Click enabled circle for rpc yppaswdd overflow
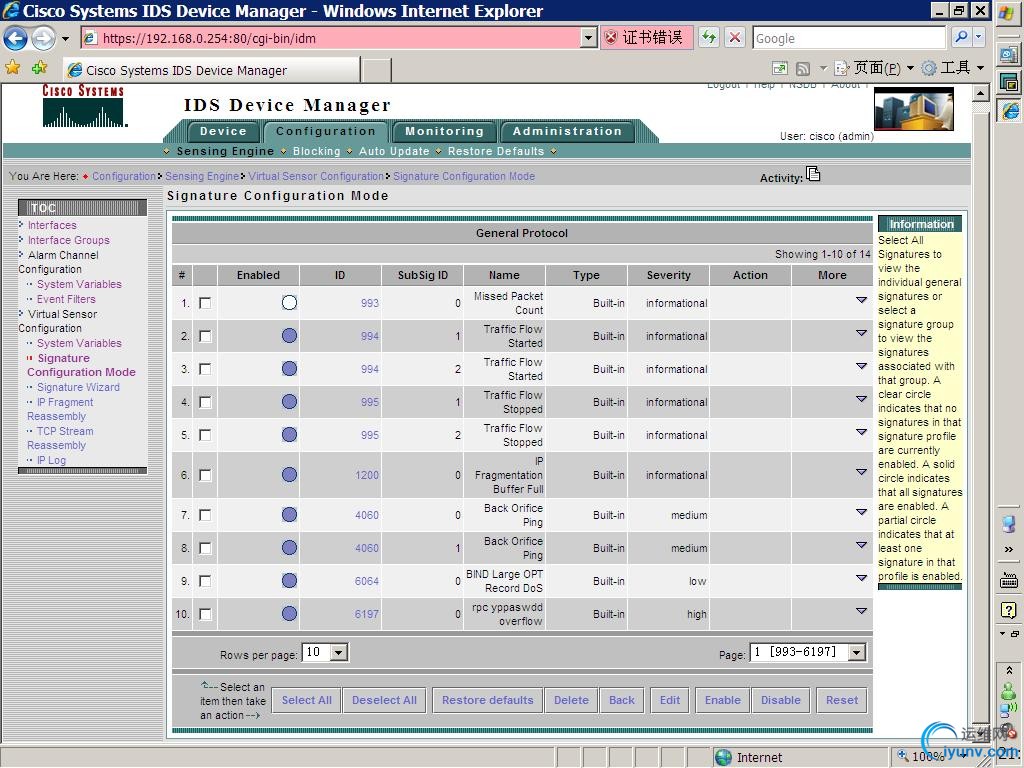 [x=289, y=613]
